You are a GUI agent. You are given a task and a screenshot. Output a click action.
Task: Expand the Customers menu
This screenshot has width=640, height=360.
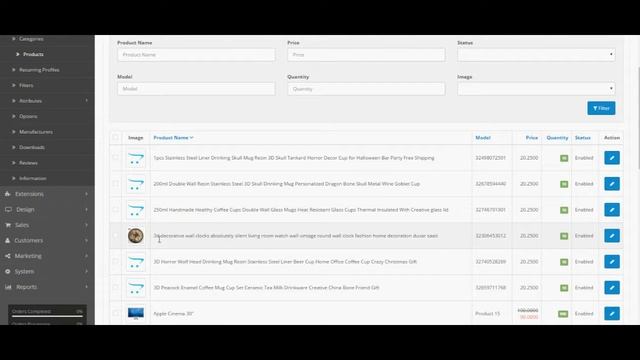pos(47,240)
